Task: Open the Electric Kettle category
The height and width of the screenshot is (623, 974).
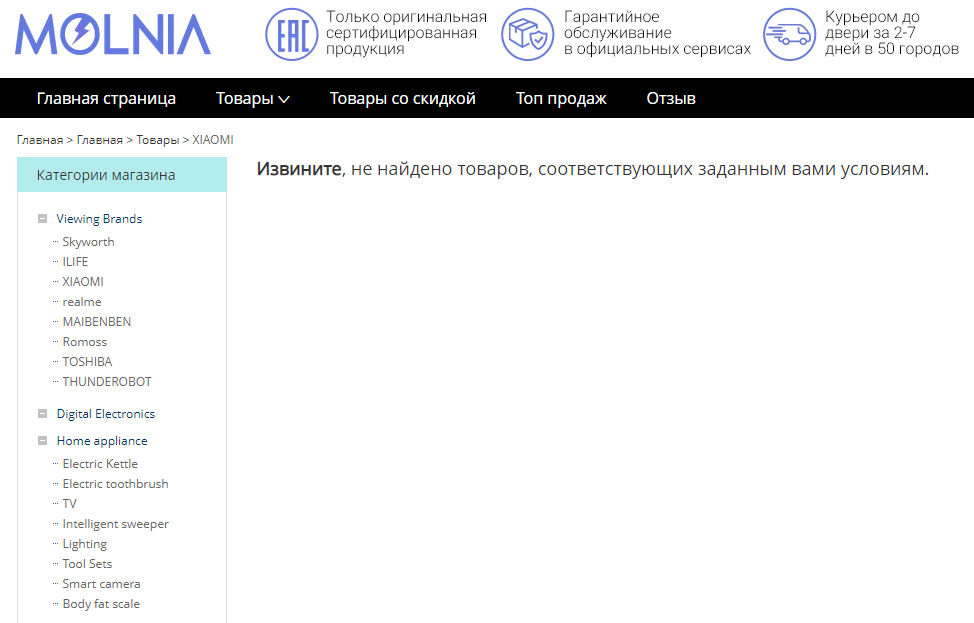Action: [100, 464]
